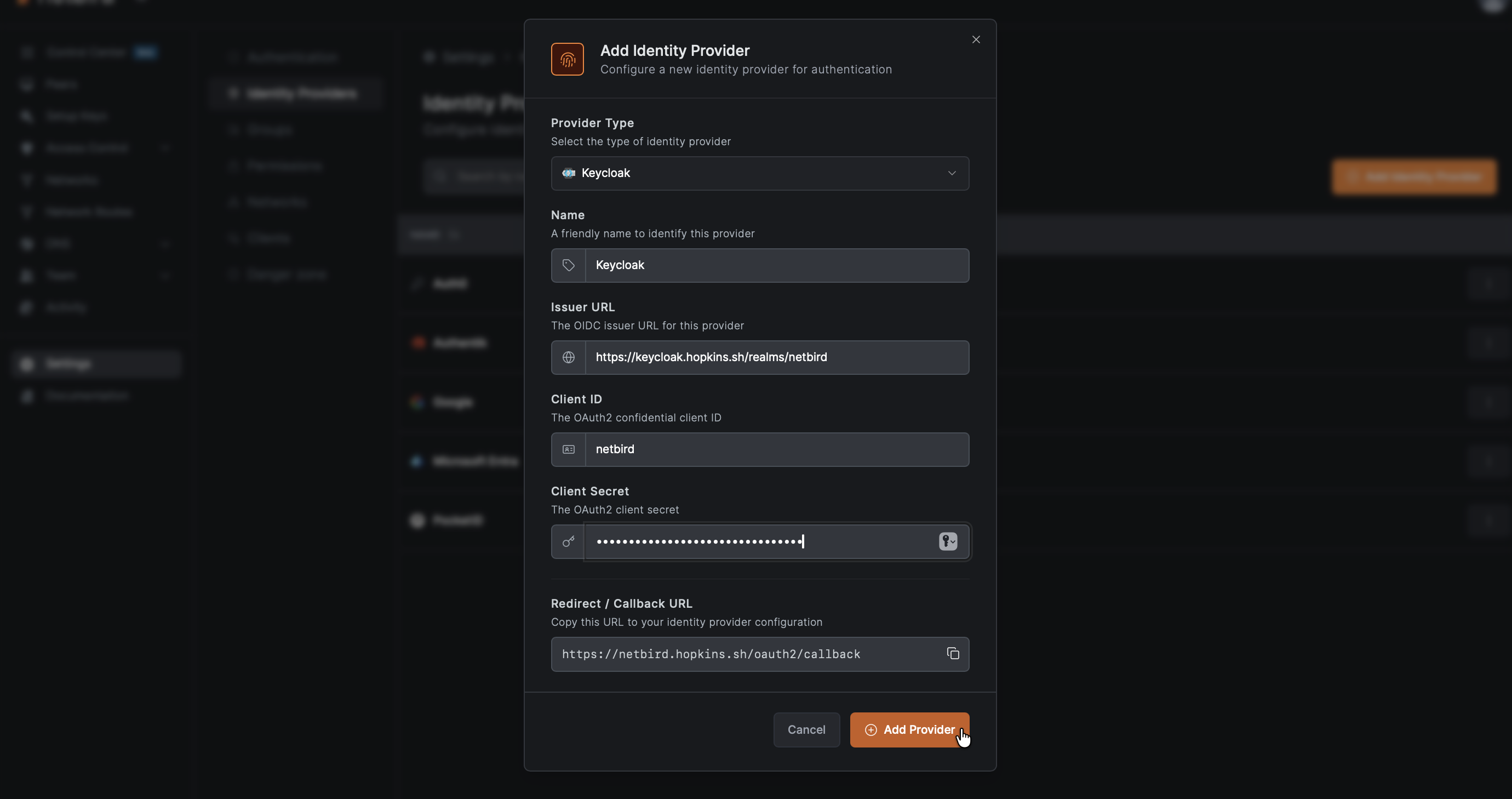1512x799 pixels.
Task: Click the globe icon beside Issuer URL
Action: (x=568, y=357)
